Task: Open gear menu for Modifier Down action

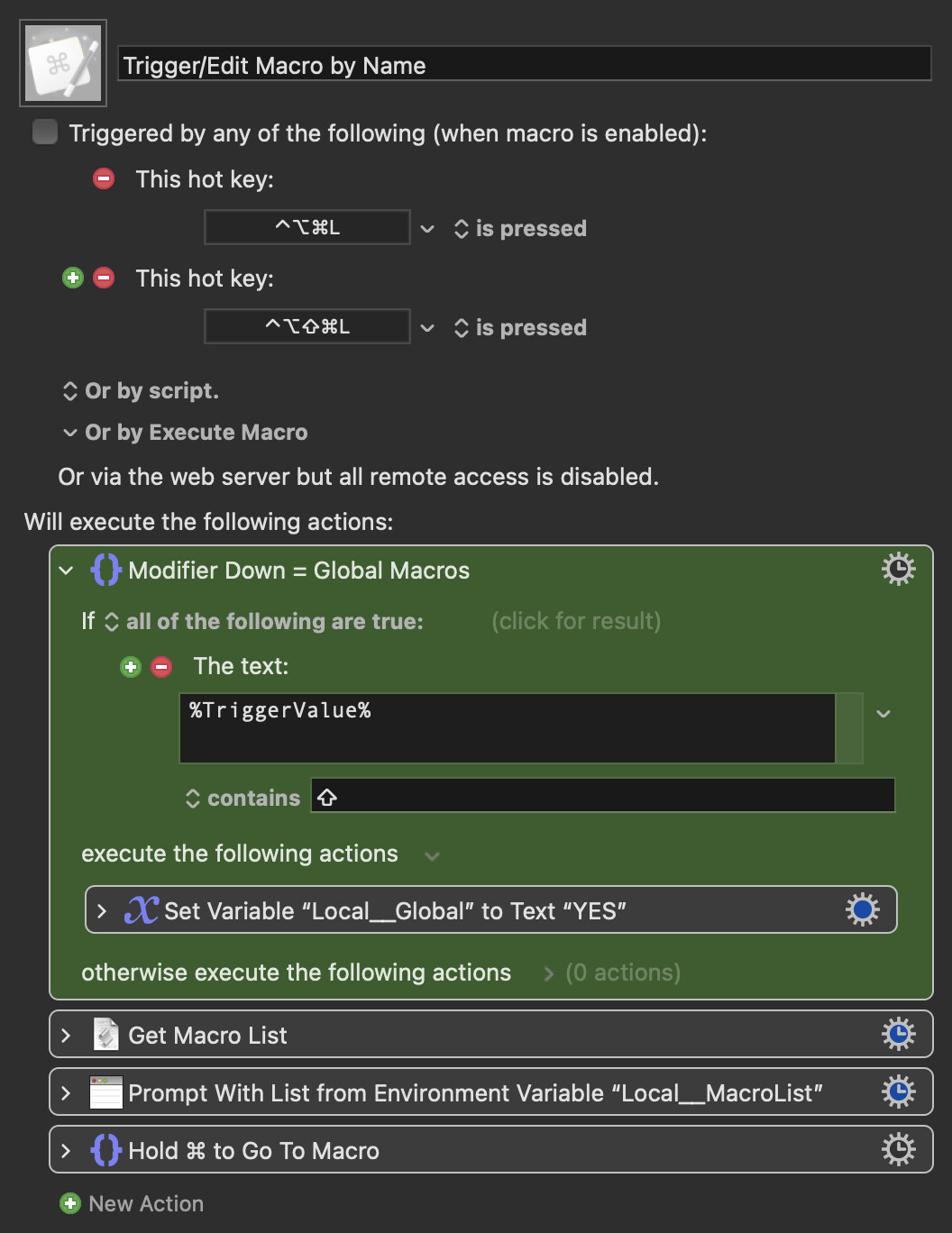Action: (x=898, y=570)
